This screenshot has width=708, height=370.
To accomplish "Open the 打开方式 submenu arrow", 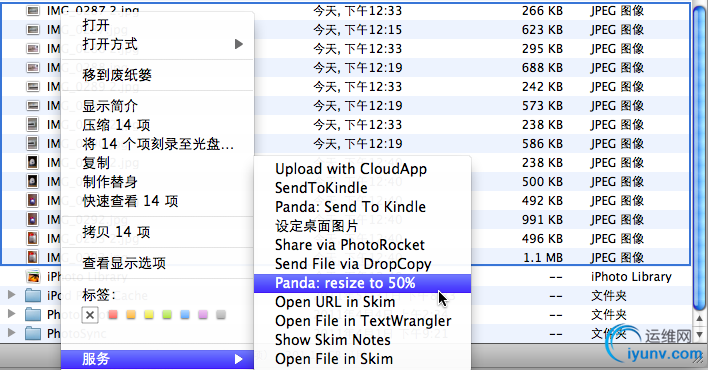I will pos(238,44).
